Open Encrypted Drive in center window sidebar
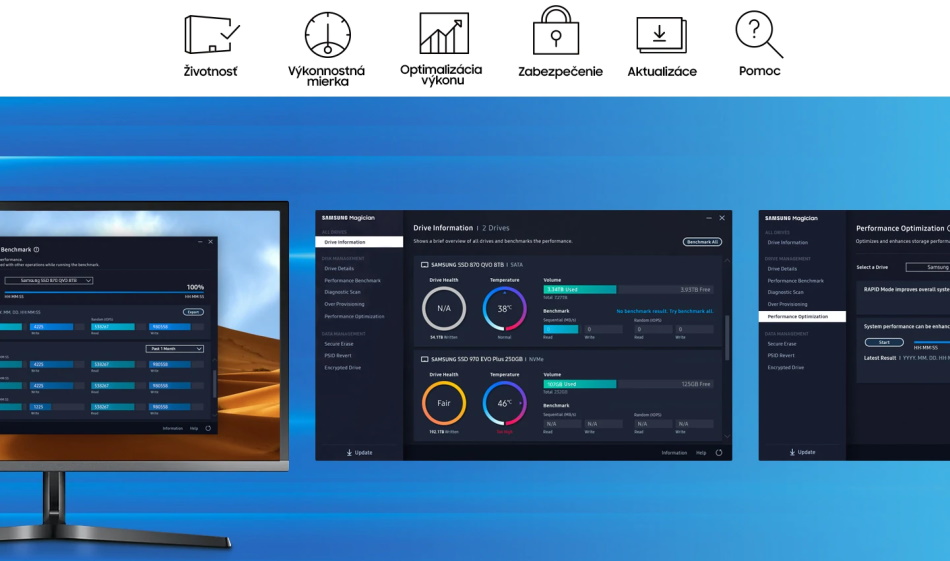Screen dimensions: 950x561 point(342,368)
